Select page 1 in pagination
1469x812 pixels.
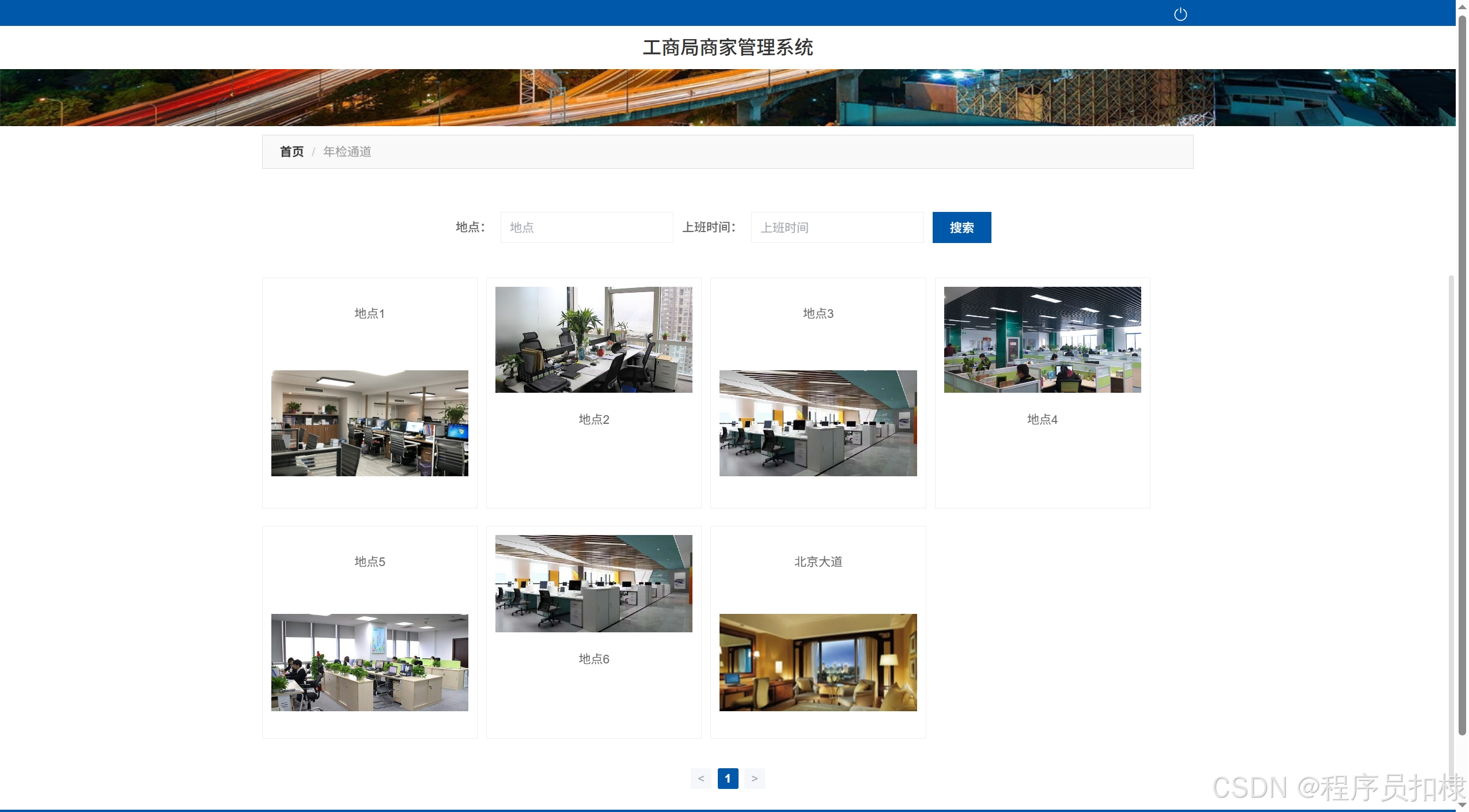tap(728, 779)
